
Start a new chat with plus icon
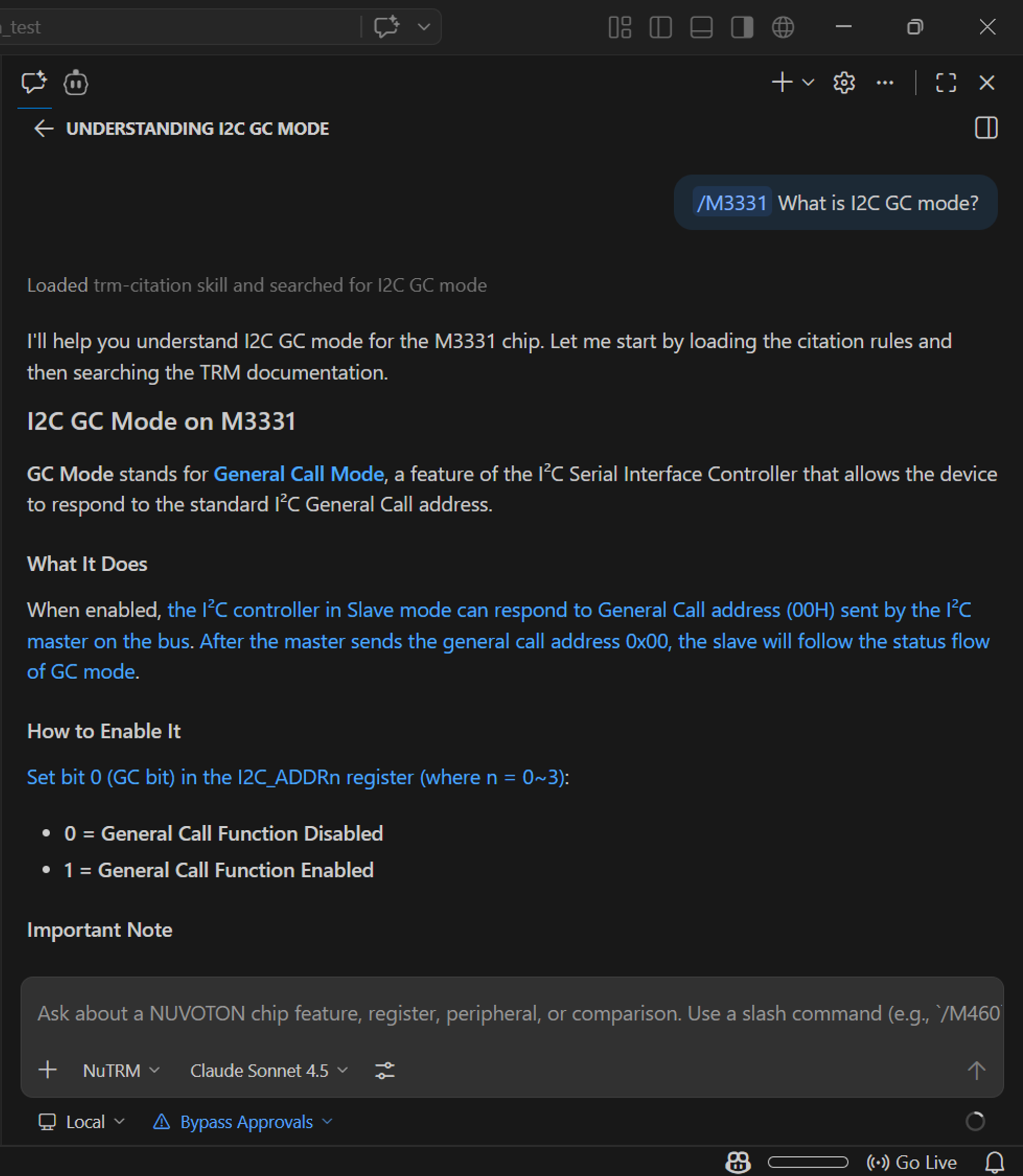[782, 83]
